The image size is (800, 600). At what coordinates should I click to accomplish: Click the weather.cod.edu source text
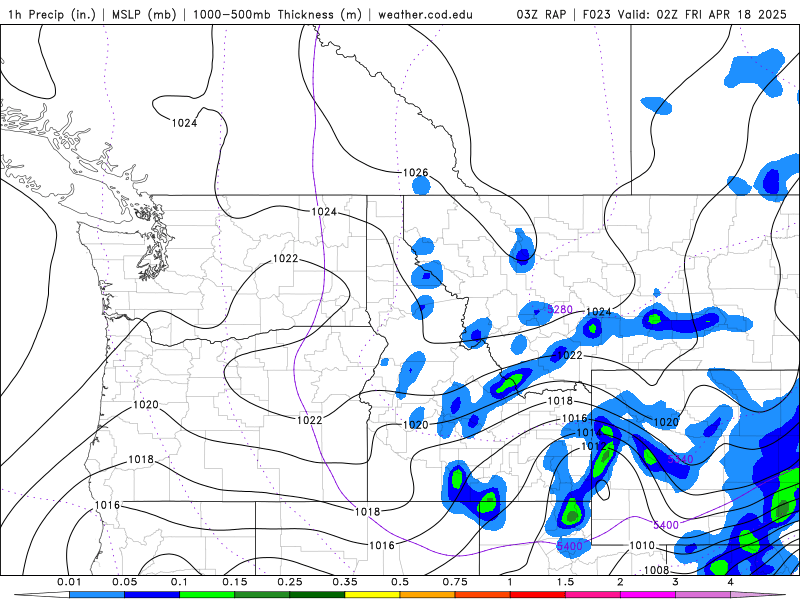[x=425, y=14]
